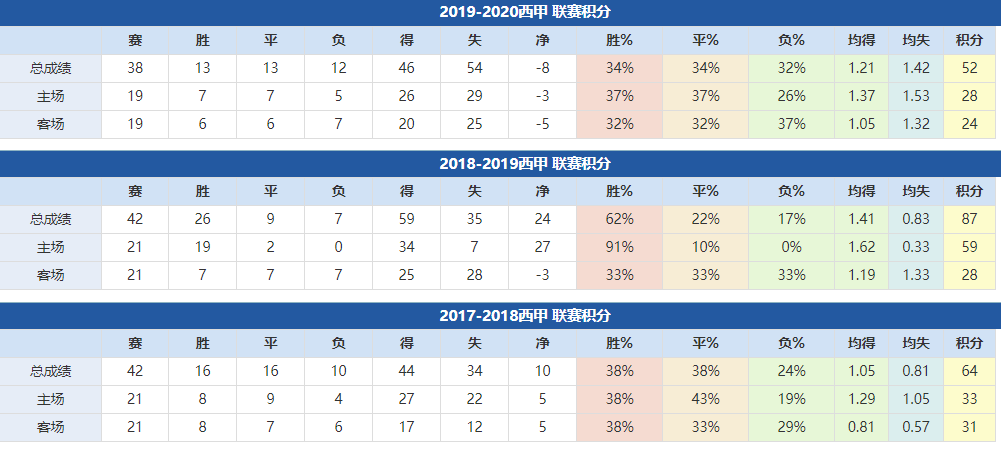Select 主场 row label in 2018-2019 table
The image size is (1001, 449).
[x=50, y=247]
